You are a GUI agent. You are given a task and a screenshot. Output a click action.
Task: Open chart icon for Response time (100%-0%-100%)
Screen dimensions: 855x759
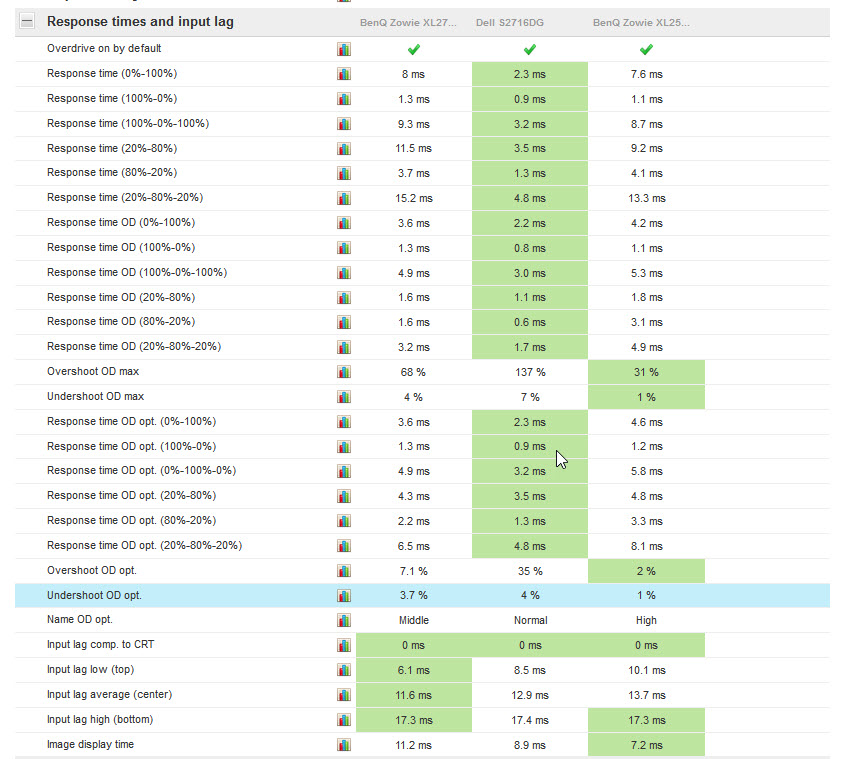[x=344, y=124]
